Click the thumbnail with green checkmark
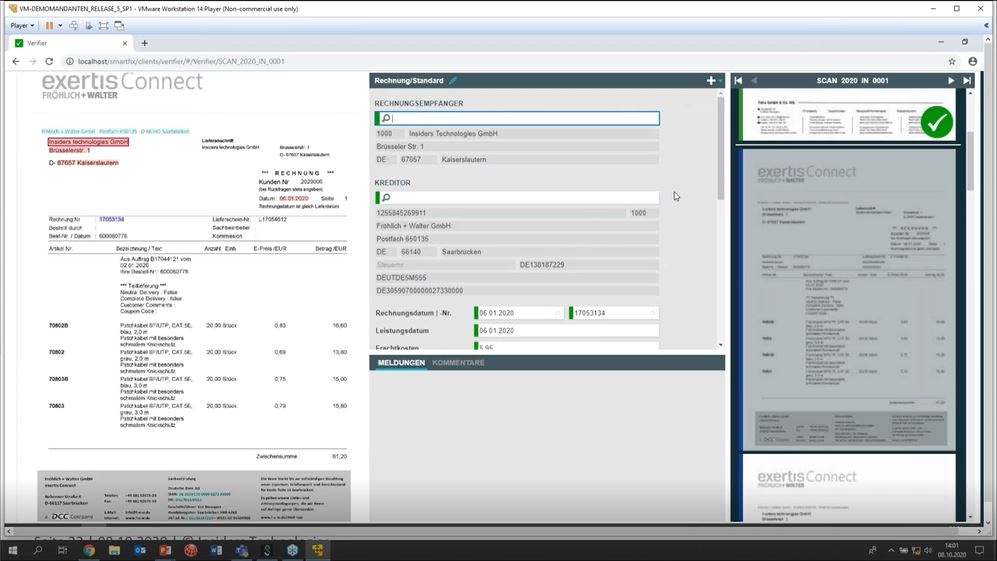997x561 pixels. tap(847, 118)
